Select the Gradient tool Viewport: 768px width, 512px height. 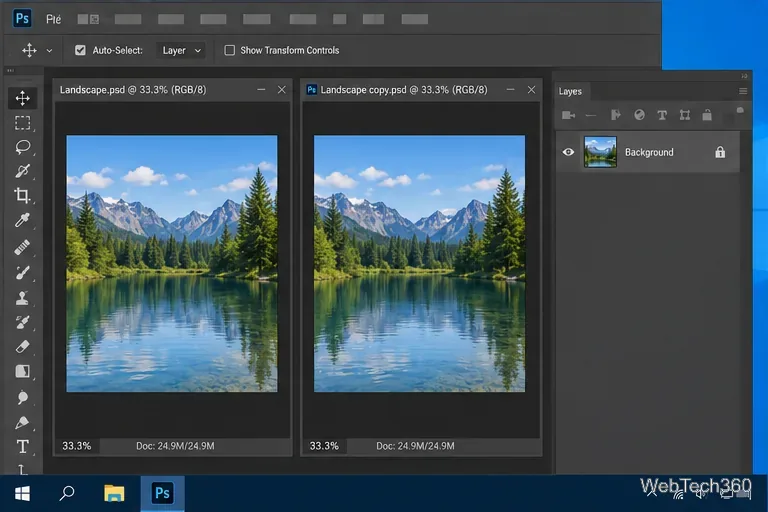23,371
